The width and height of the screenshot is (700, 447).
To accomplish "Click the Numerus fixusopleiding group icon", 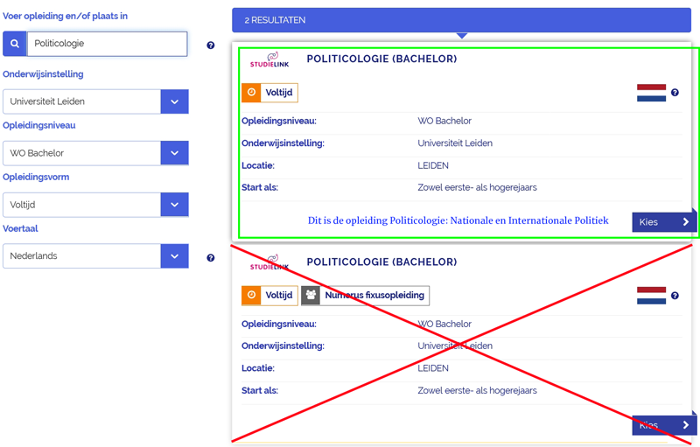I will (311, 295).
